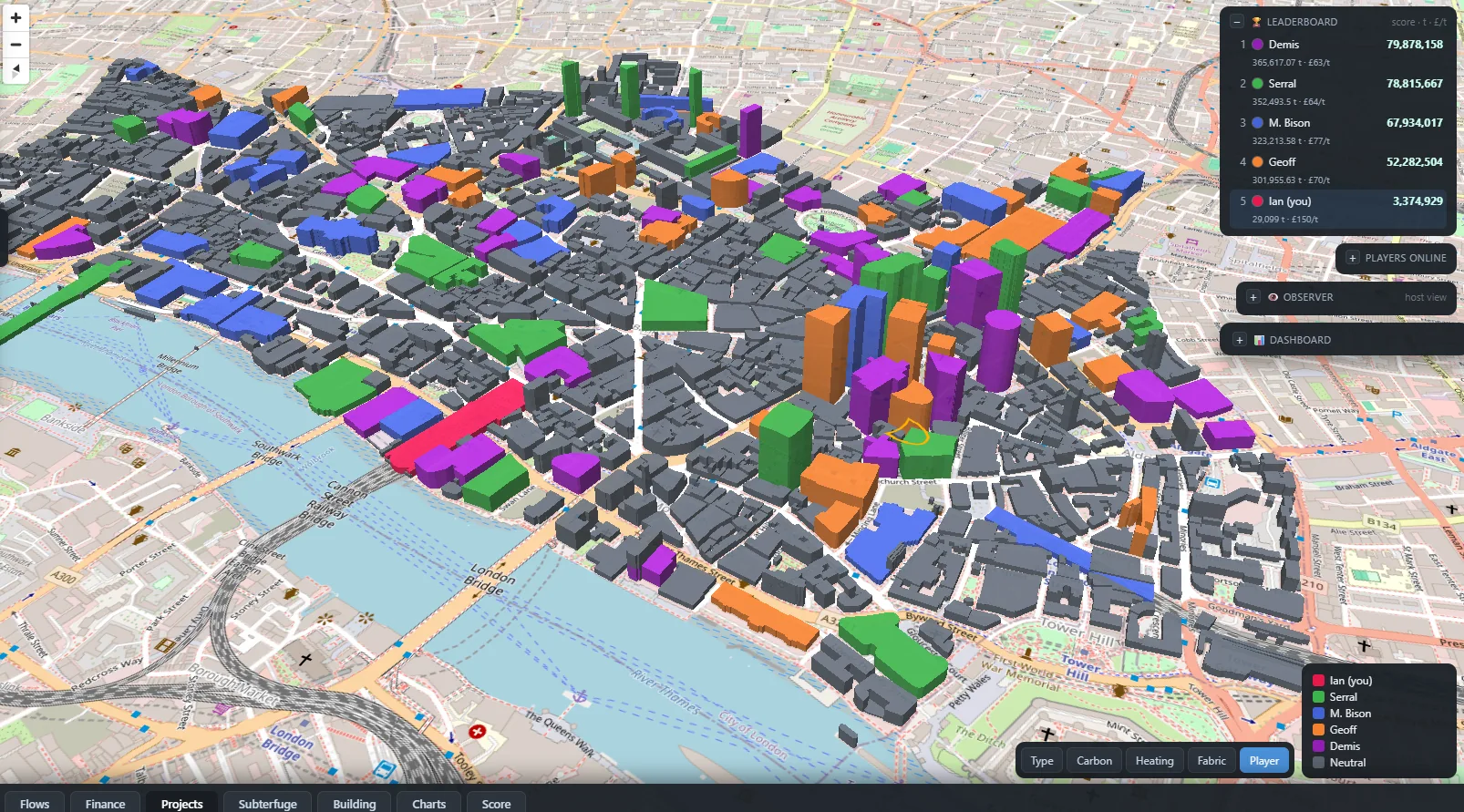Click Ian (you) red dot in leaderboard
The width and height of the screenshot is (1464, 812).
(x=1257, y=201)
